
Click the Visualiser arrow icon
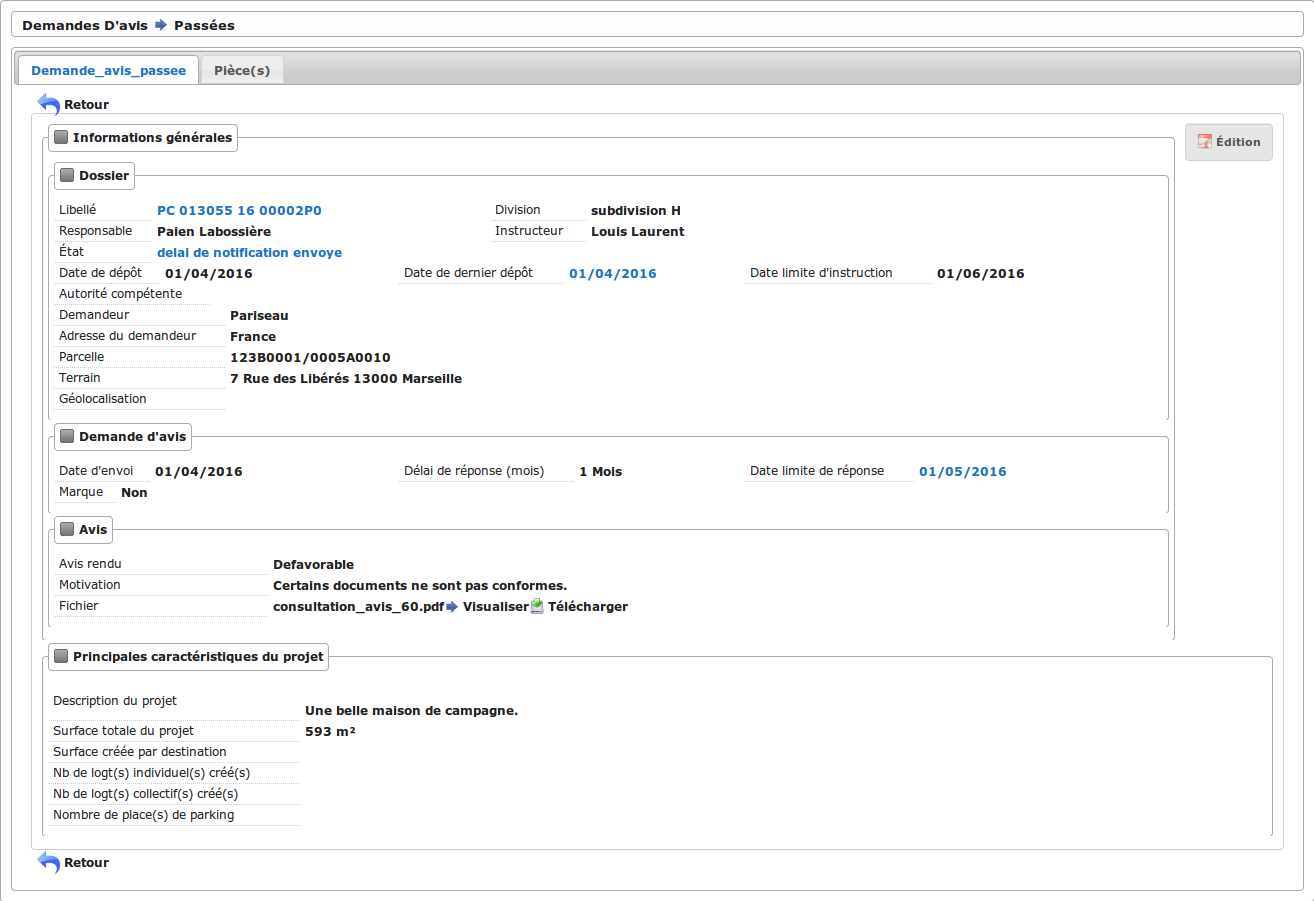tap(452, 607)
